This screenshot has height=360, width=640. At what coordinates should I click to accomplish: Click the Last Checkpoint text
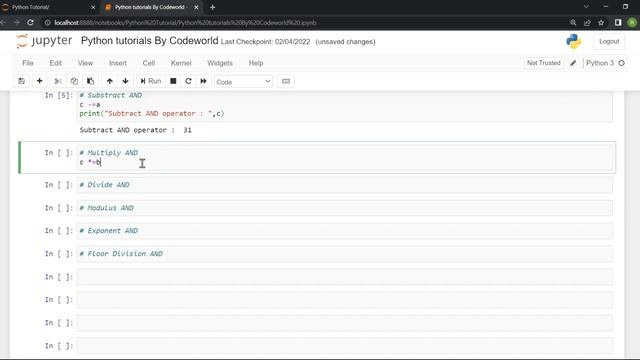[265, 42]
